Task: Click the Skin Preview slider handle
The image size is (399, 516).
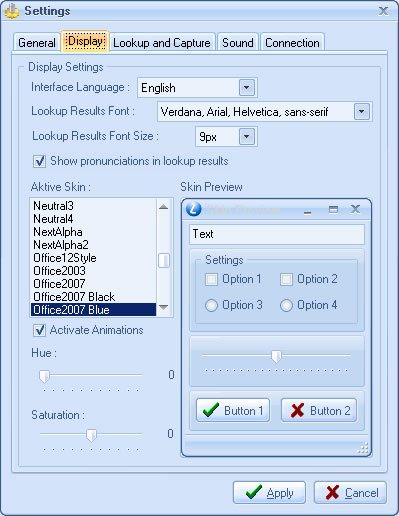Action: coord(276,357)
